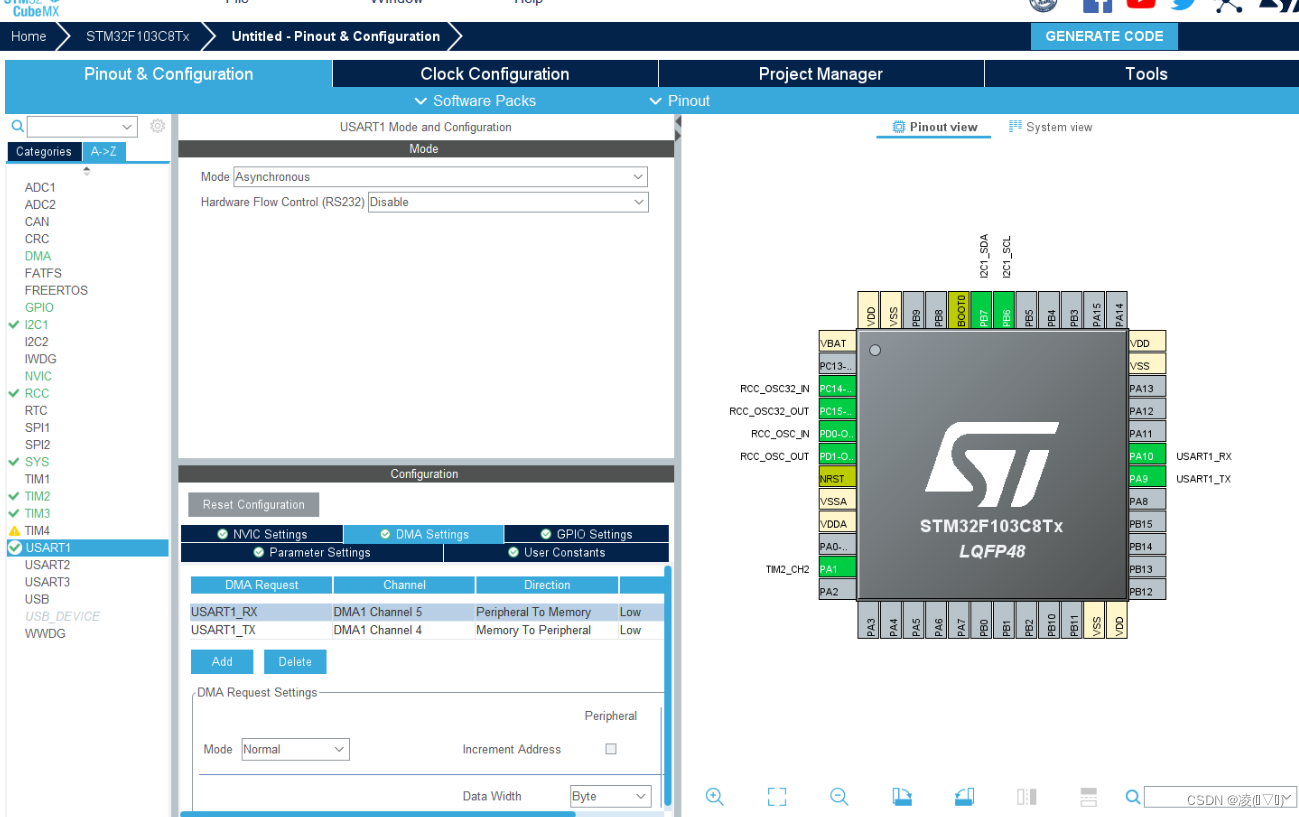Switch to System view
1299x817 pixels.
[1051, 127]
